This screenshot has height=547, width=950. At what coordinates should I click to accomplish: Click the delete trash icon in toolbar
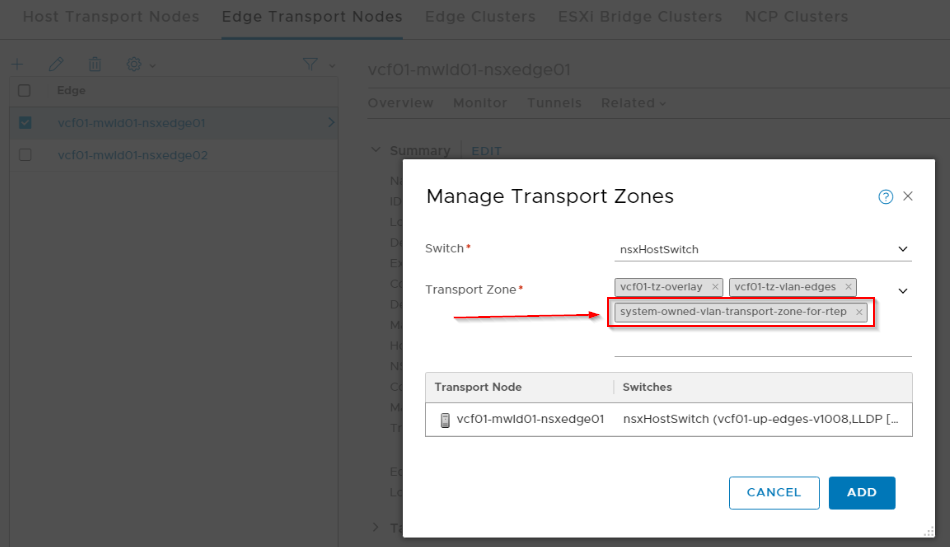pos(95,64)
